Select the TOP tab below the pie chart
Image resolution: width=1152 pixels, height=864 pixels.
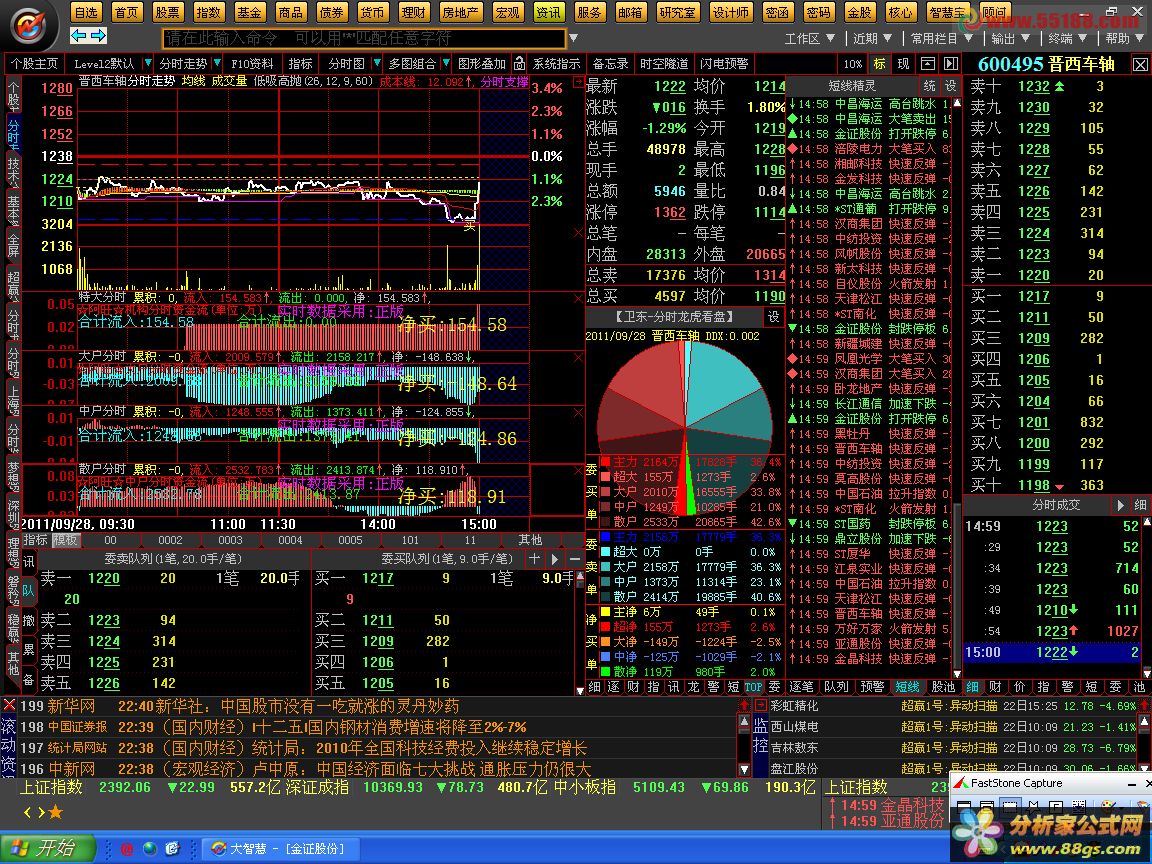(754, 687)
